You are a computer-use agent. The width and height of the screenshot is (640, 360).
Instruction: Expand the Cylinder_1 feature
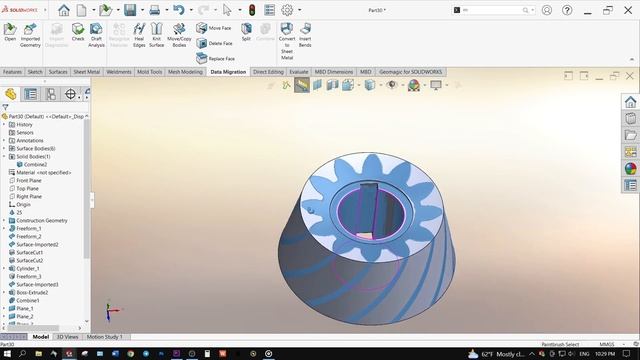(4, 269)
